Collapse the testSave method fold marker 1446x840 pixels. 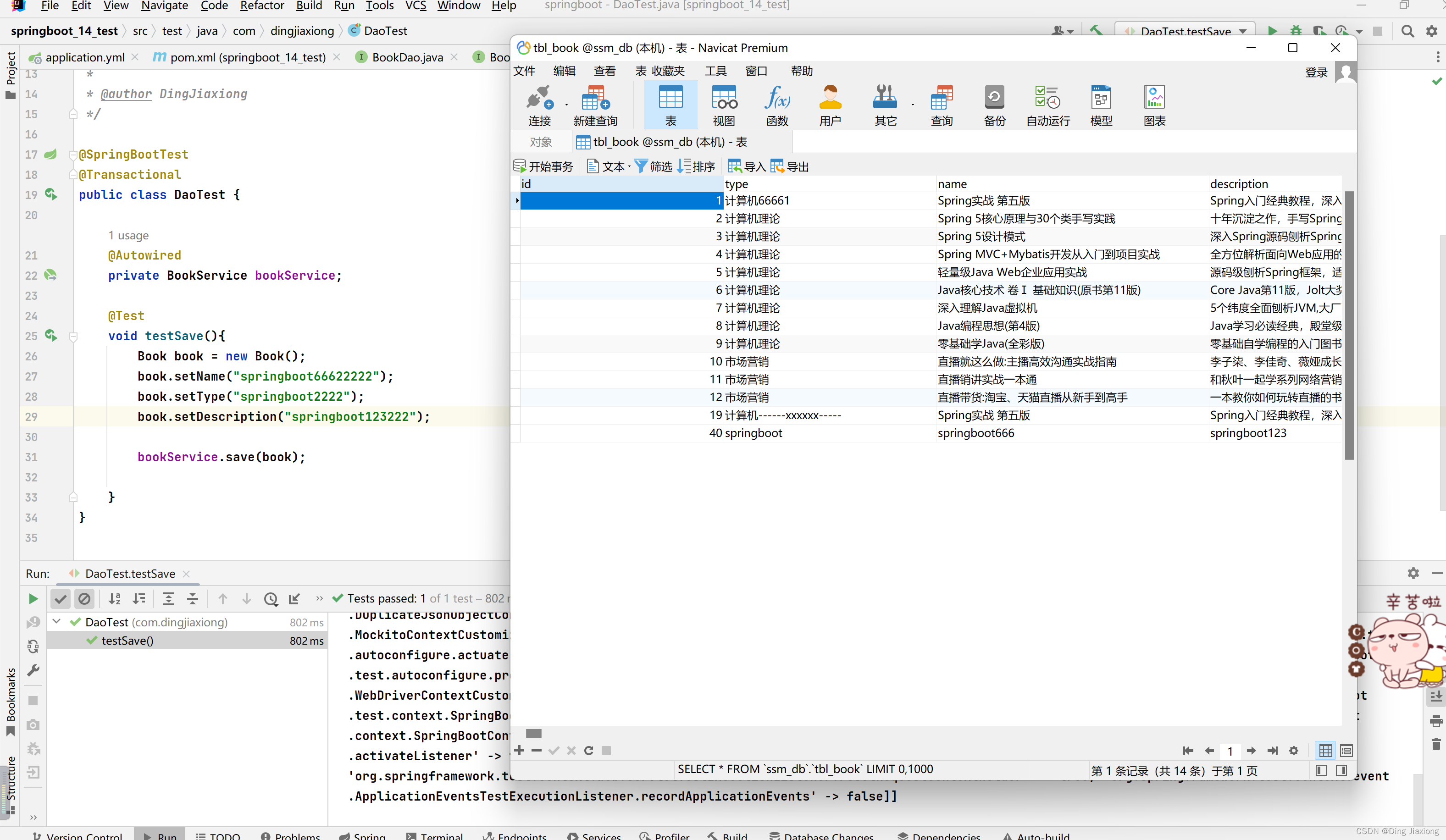click(73, 336)
